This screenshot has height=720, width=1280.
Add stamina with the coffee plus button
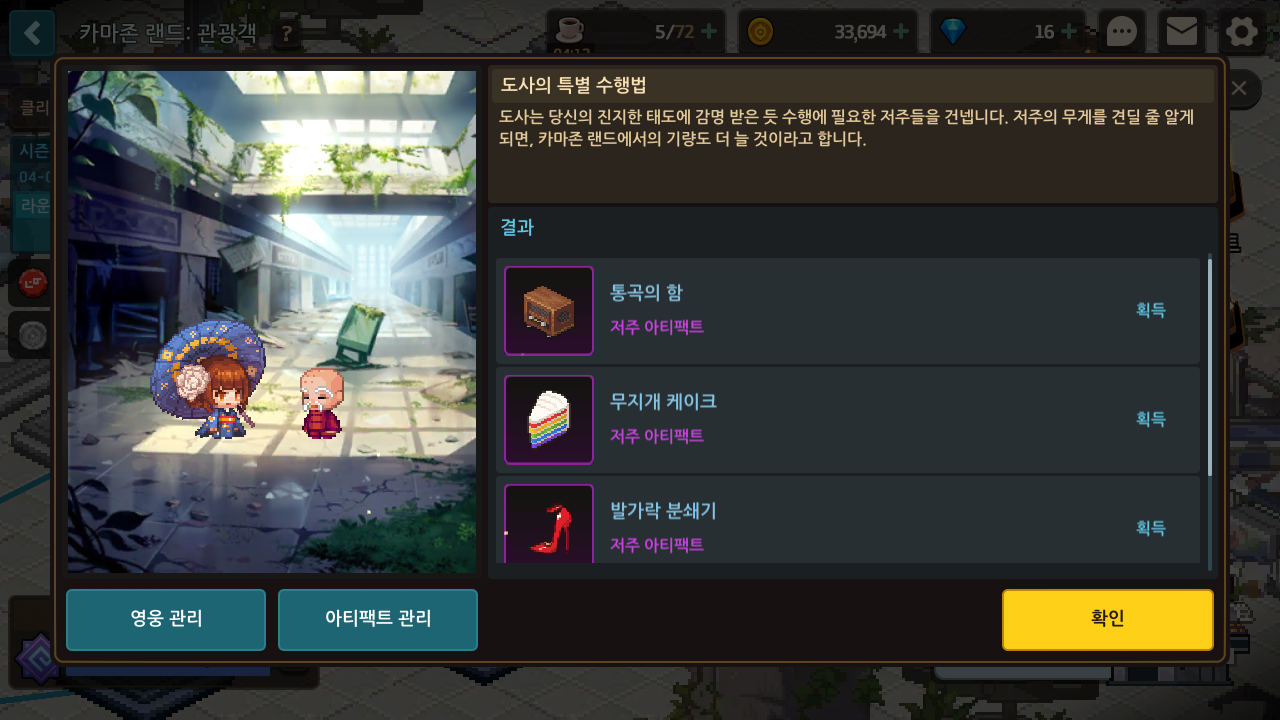[x=709, y=32]
